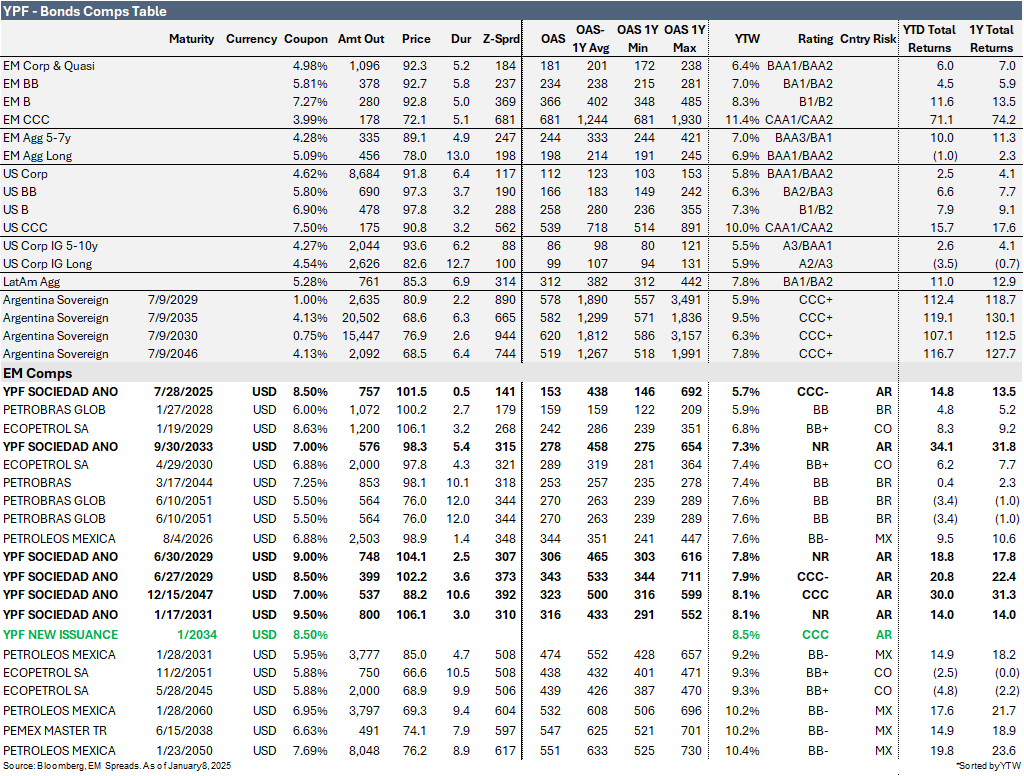Click the new issuance maturity 1/2034
Viewport: 1024px width, 776px height.
(197, 635)
